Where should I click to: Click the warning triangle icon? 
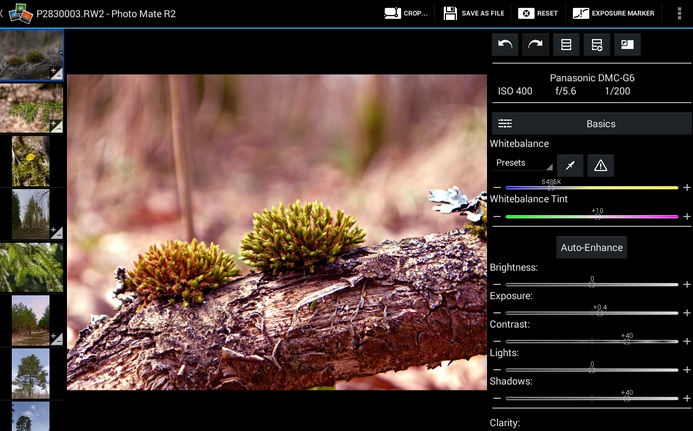coord(600,166)
